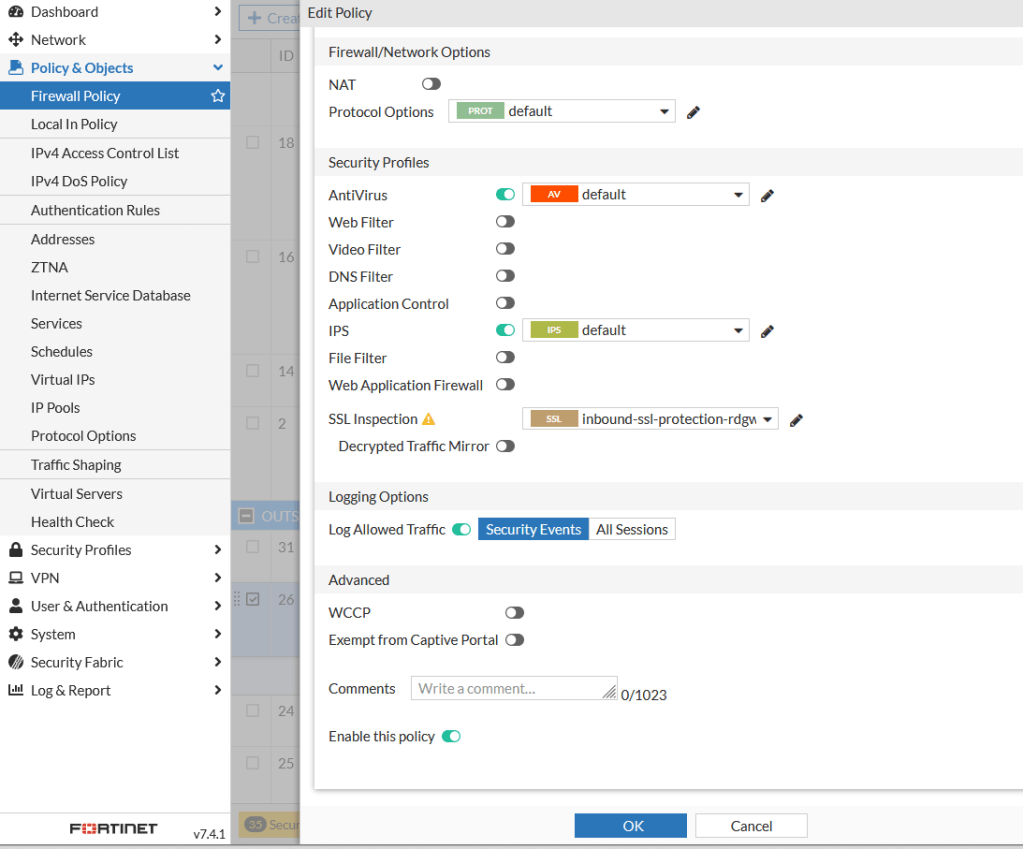Click the VPN monitor icon in sidebar
Screen dimensions: 1023x849
point(15,578)
